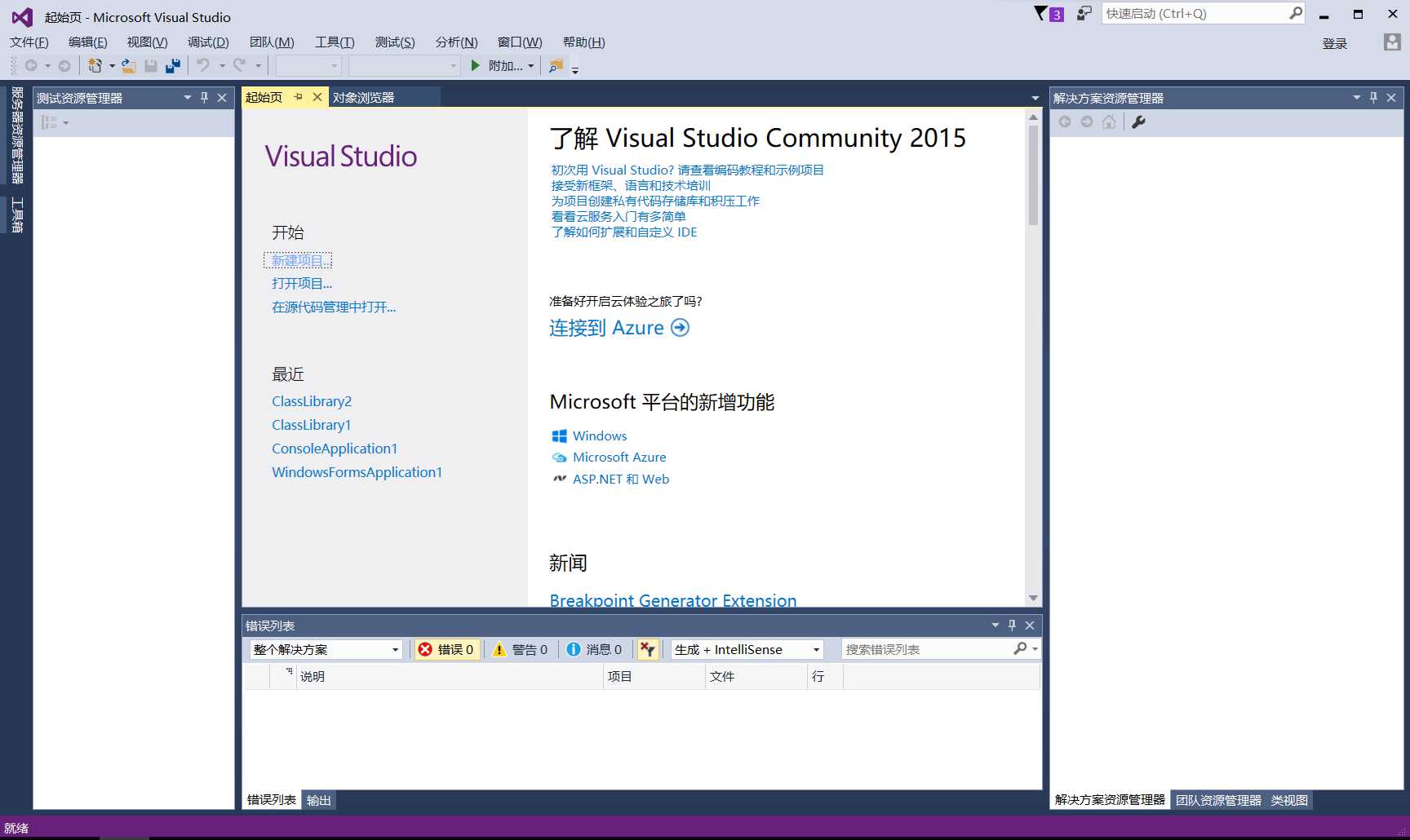Click the search magnifier in 快速启动

(1295, 13)
